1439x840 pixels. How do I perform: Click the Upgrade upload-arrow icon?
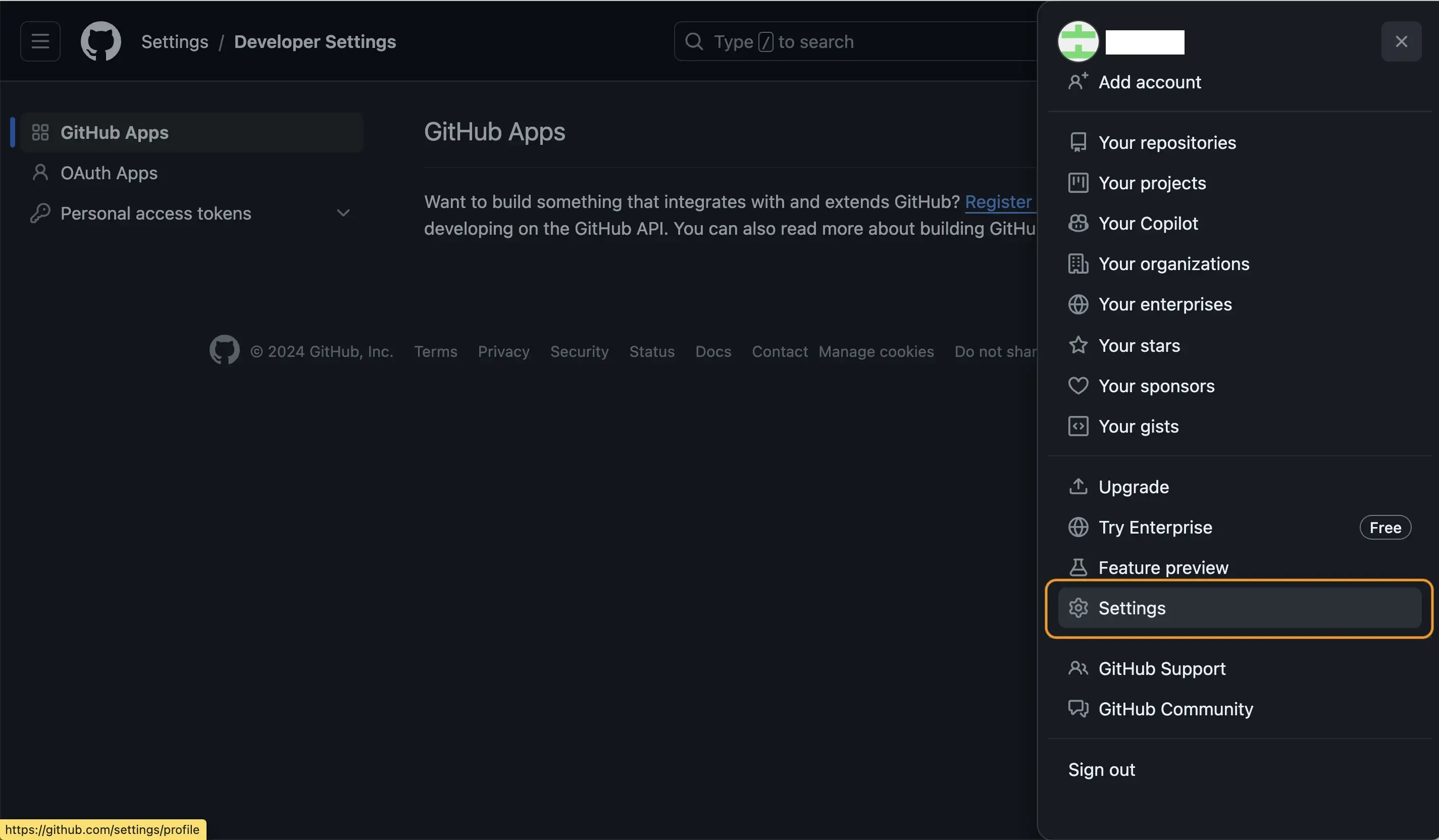tap(1078, 487)
